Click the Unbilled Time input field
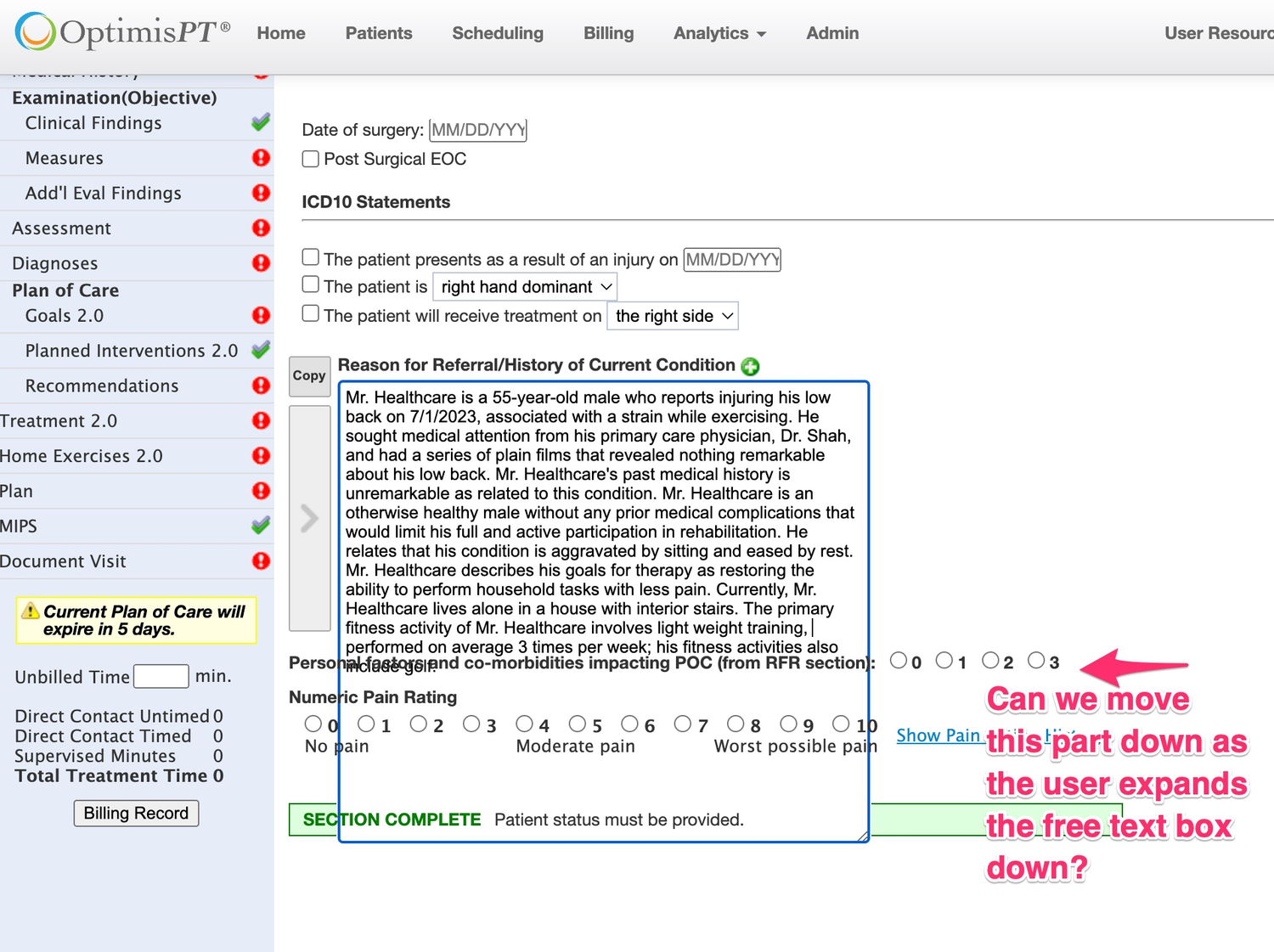 point(161,676)
